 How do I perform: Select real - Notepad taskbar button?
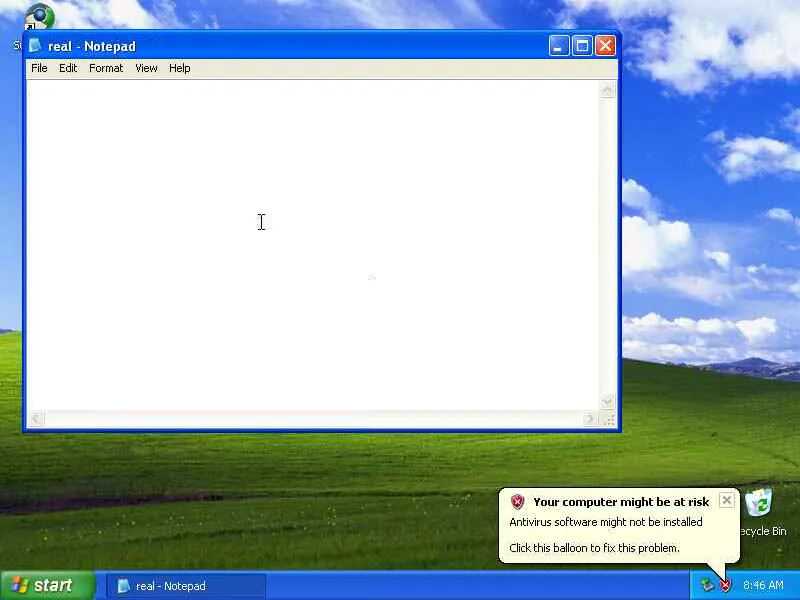click(186, 586)
